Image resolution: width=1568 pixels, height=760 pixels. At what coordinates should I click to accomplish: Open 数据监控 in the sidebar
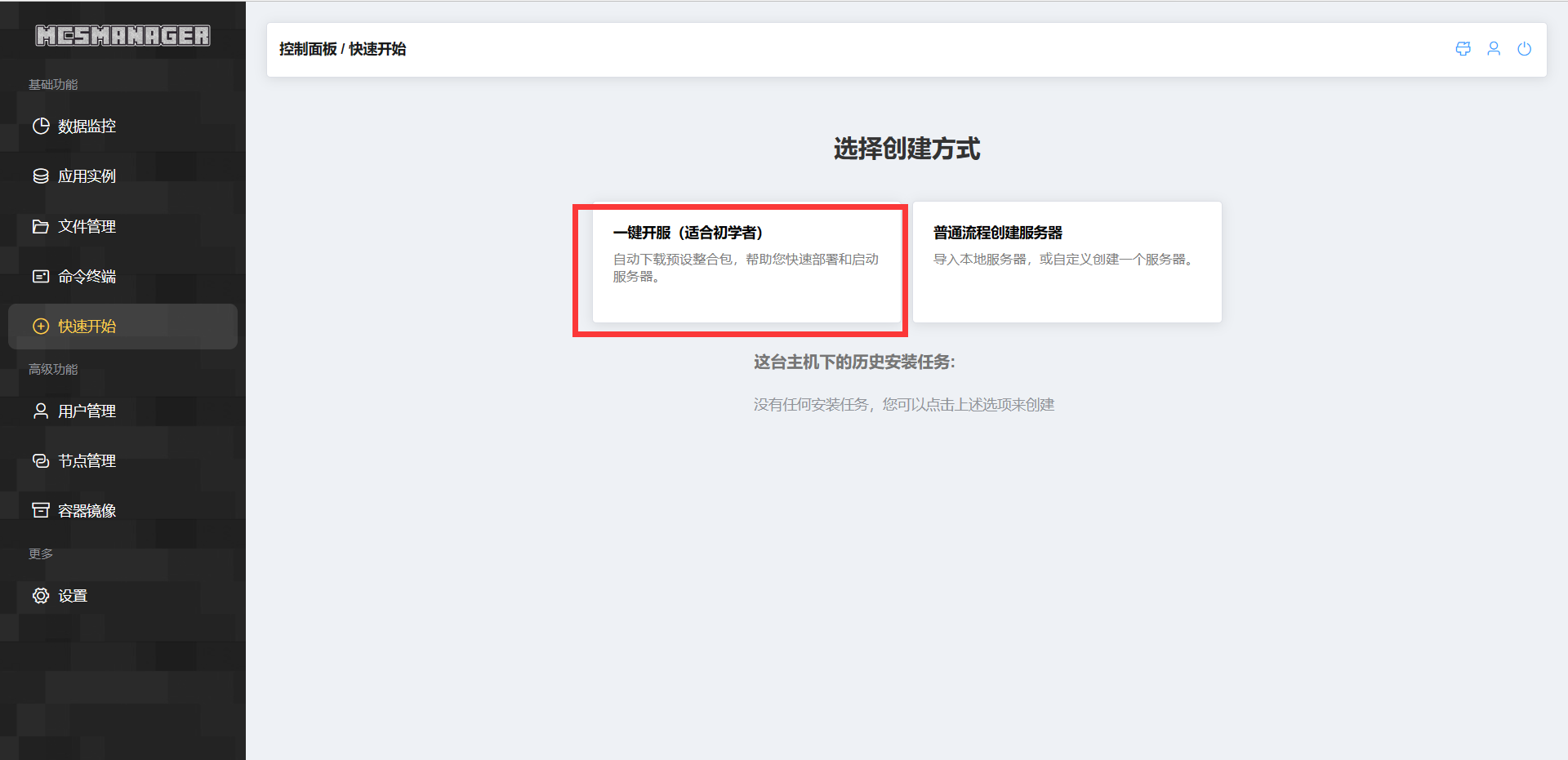122,126
